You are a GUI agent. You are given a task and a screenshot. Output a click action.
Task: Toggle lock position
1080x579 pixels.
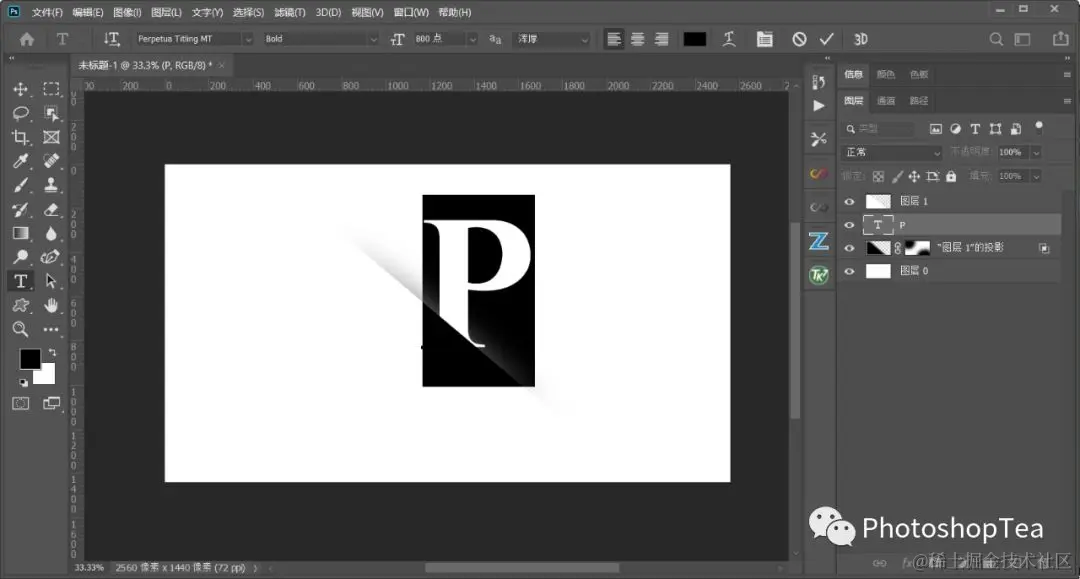click(x=914, y=177)
